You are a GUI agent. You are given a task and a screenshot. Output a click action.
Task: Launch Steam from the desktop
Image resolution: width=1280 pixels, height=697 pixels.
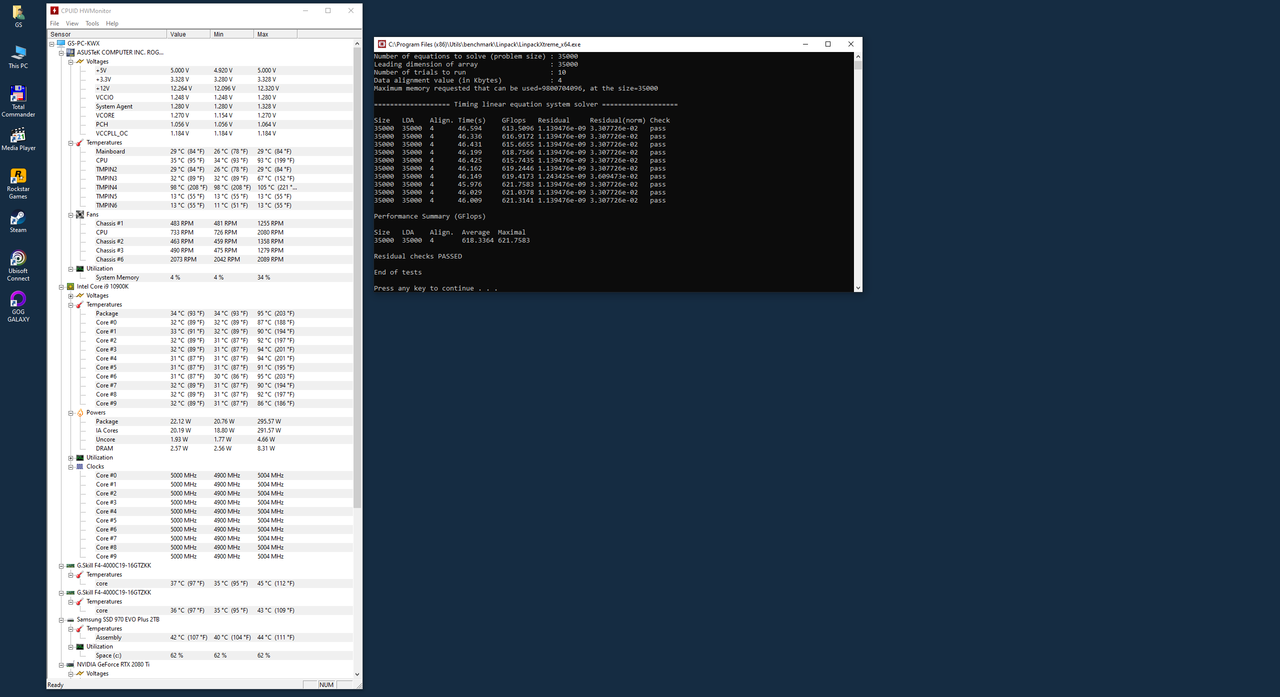18,222
